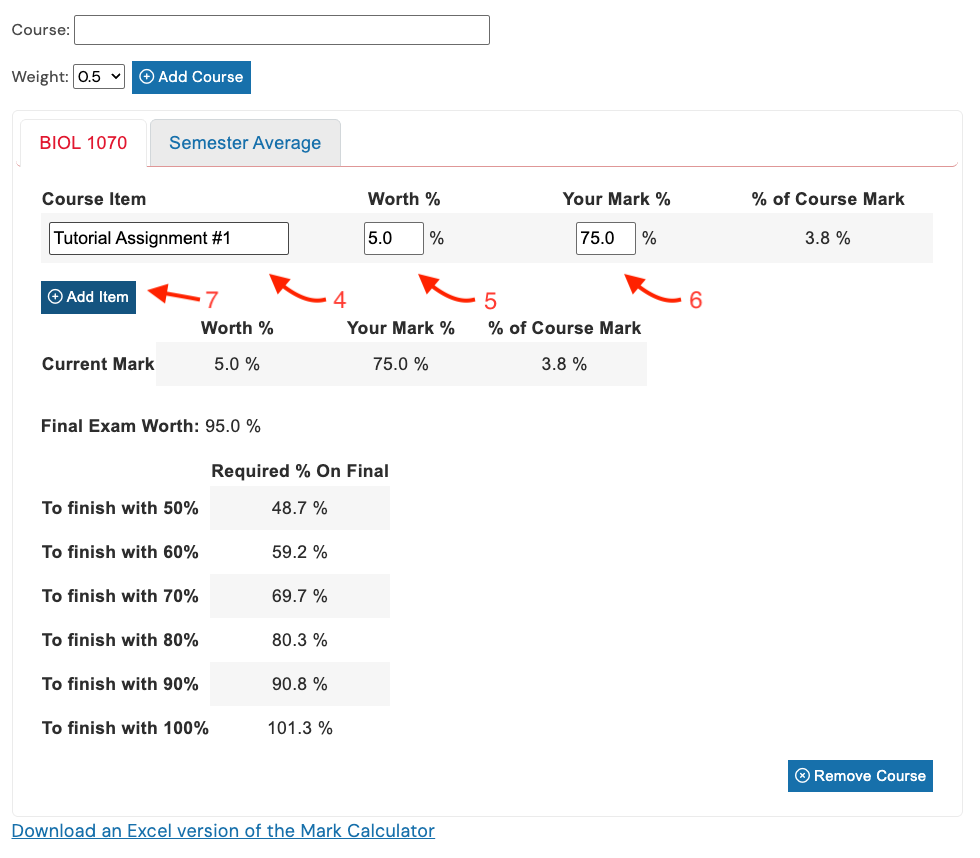Select the Tutorial Assignment #1 name field

tap(168, 238)
